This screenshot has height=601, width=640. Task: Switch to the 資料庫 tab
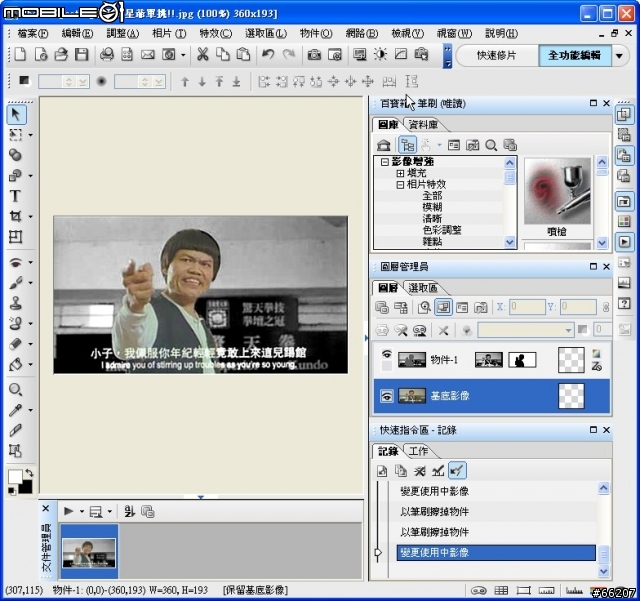[423, 125]
